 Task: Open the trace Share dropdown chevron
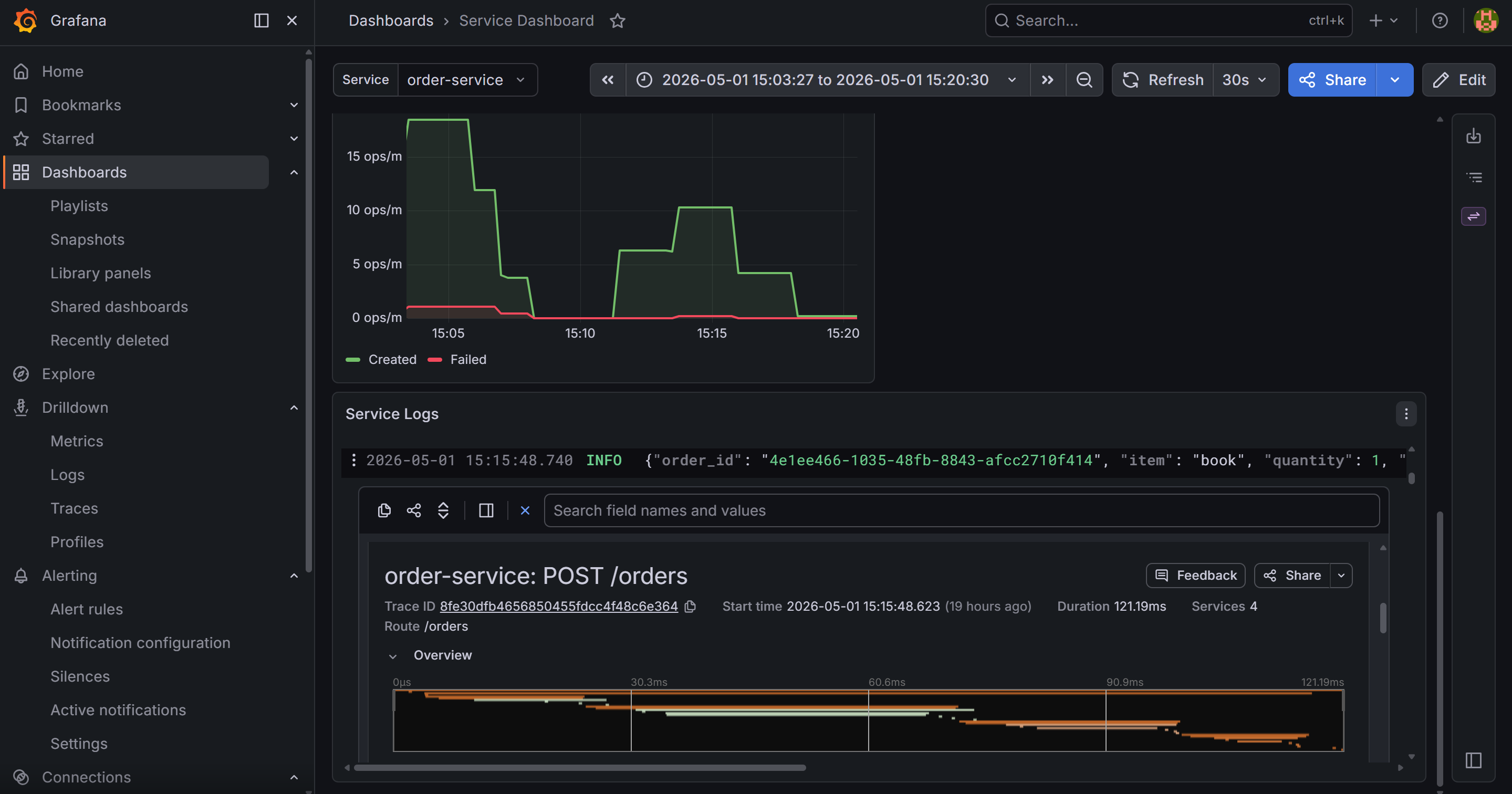[x=1341, y=575]
